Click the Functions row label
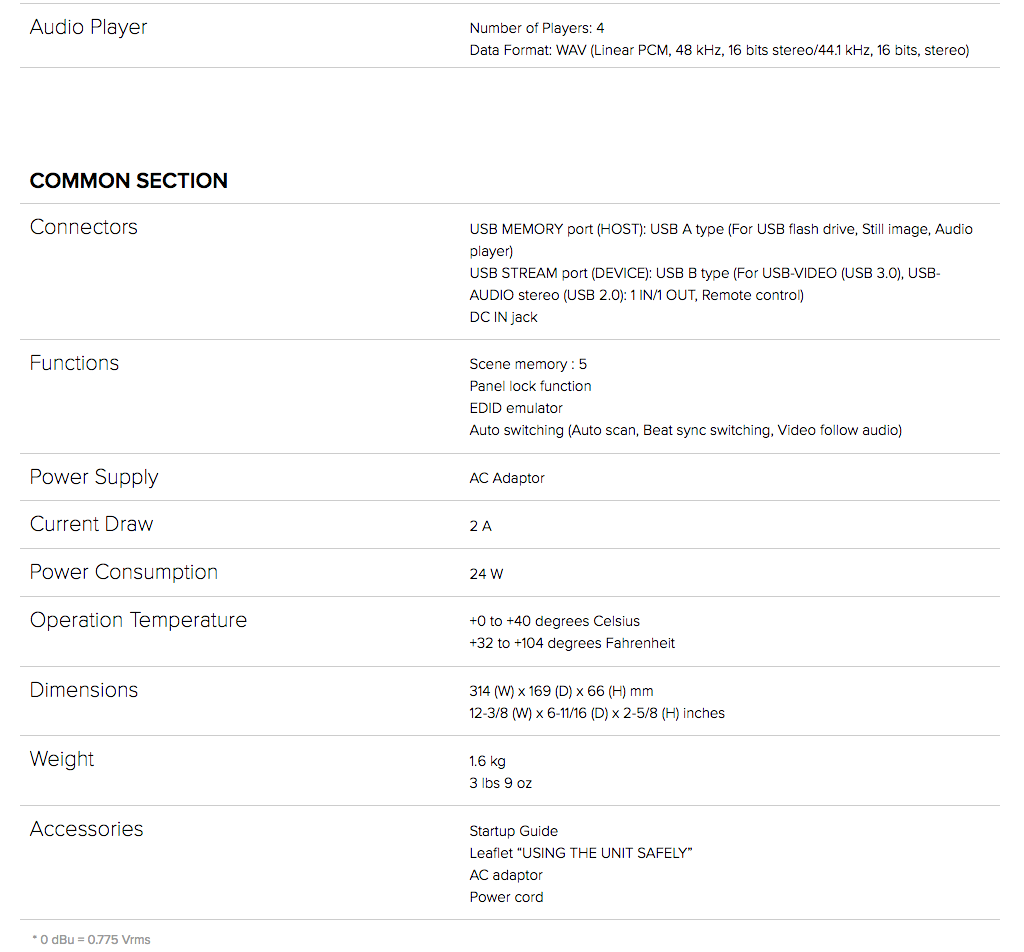The width and height of the screenshot is (1024, 952). [74, 363]
